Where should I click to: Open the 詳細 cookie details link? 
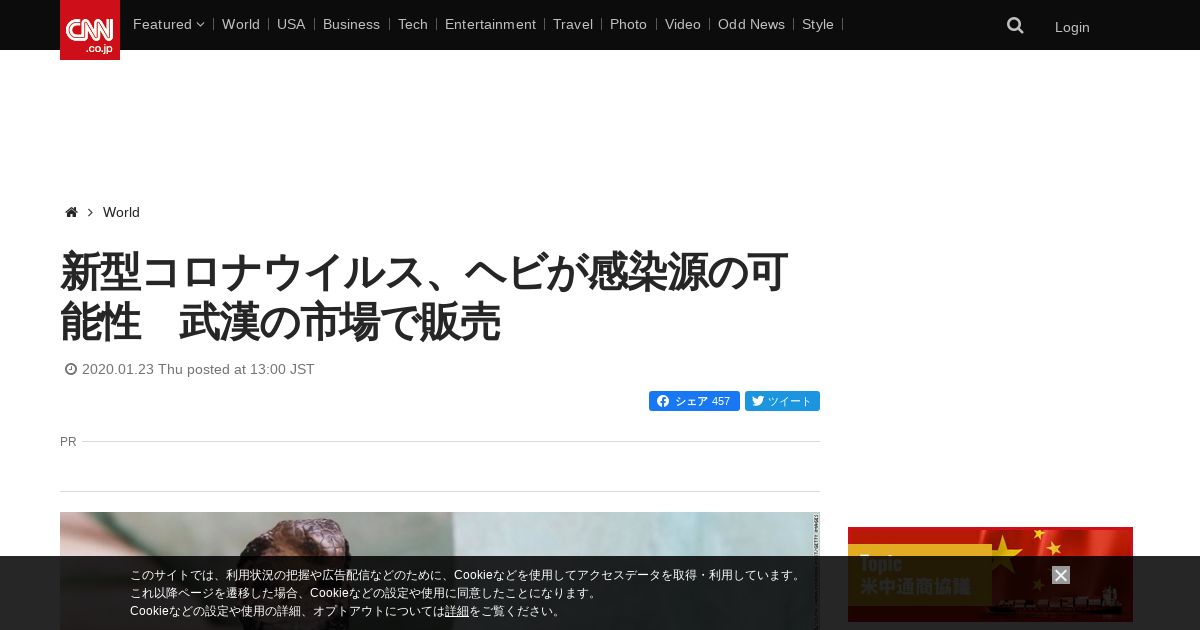[457, 611]
